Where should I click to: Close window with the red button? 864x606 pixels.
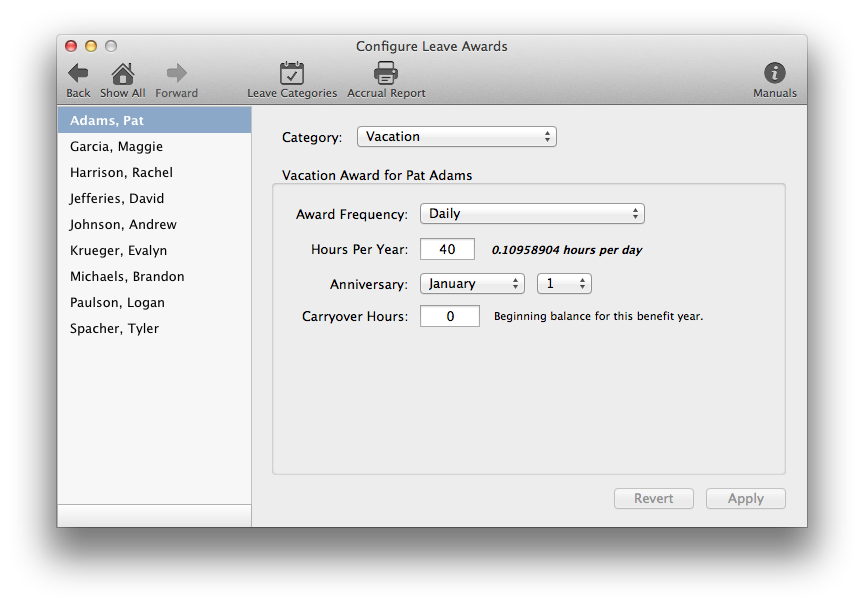coord(71,46)
